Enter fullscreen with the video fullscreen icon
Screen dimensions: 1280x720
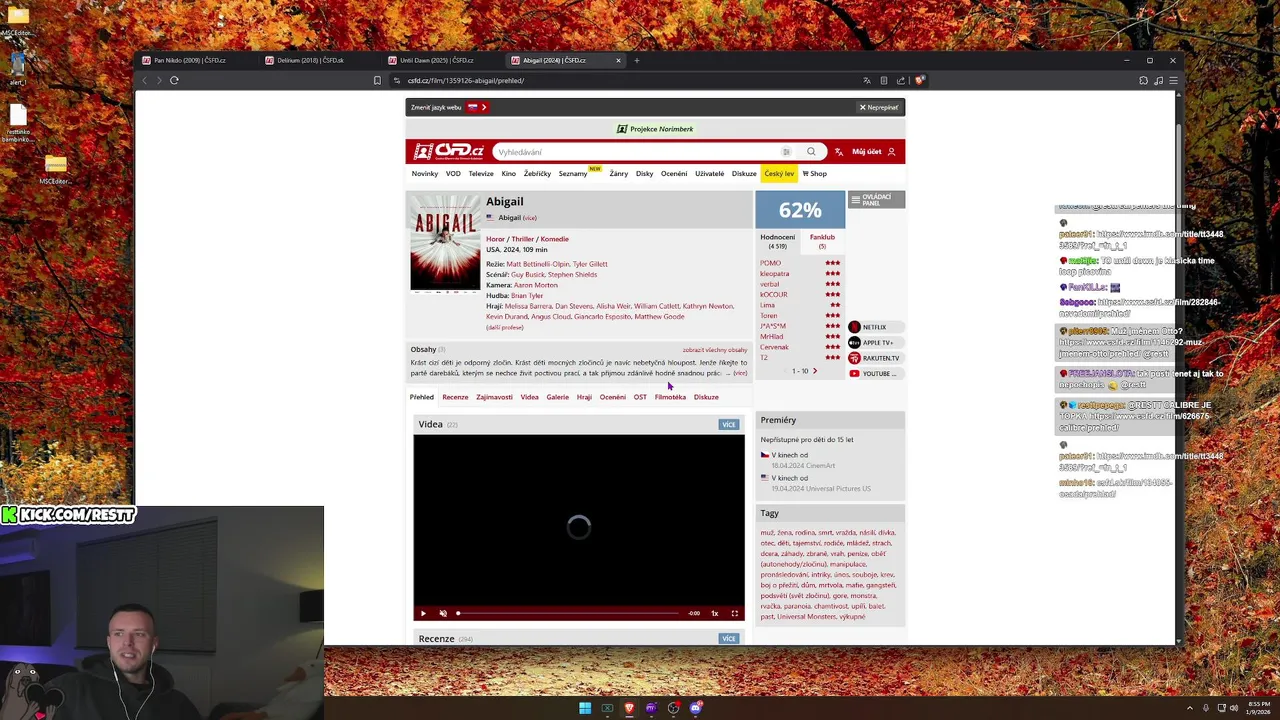coord(735,613)
